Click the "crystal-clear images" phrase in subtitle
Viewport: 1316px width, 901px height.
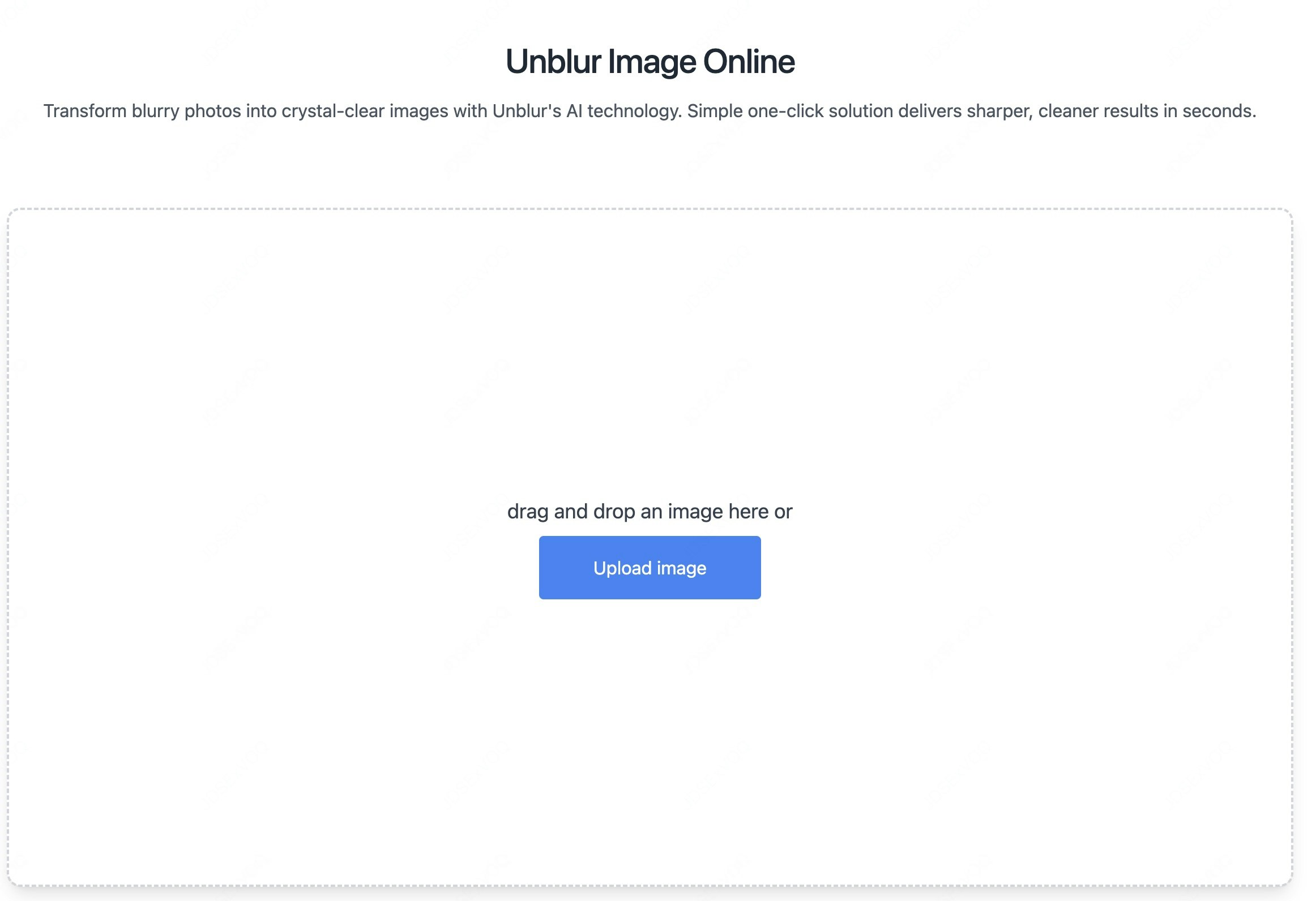[x=365, y=111]
